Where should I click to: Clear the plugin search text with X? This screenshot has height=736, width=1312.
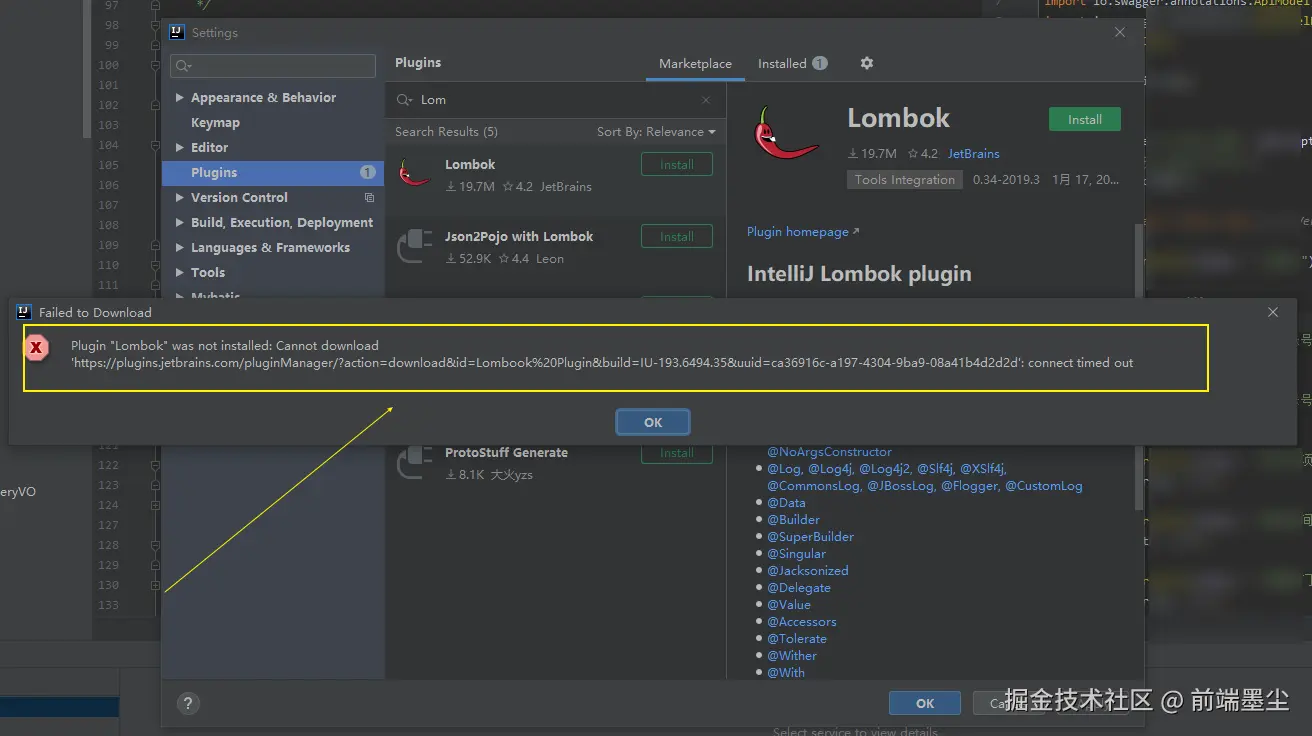706,100
